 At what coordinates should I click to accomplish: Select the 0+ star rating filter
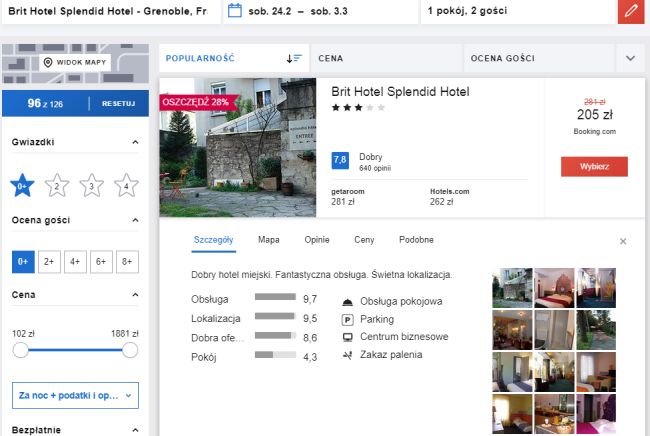[23, 185]
